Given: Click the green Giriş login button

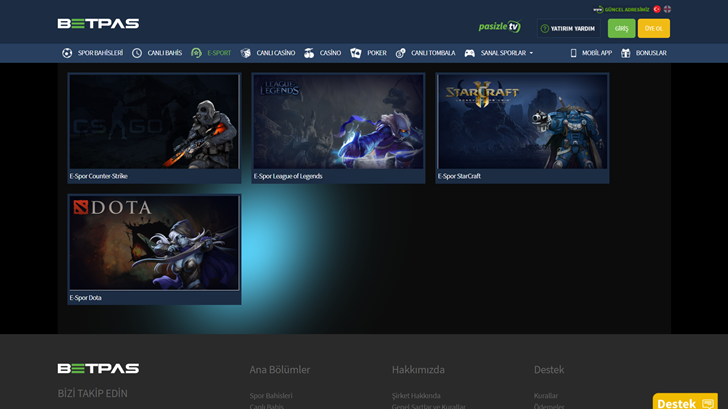Looking at the screenshot, I should (622, 28).
